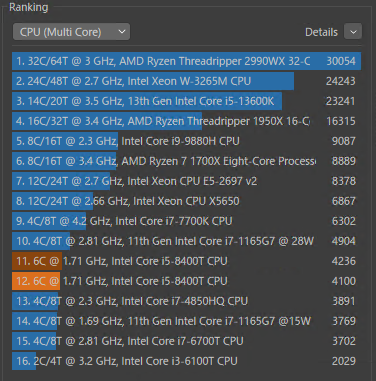Select rank 12 Intel Core i5-8400T row

(186, 281)
